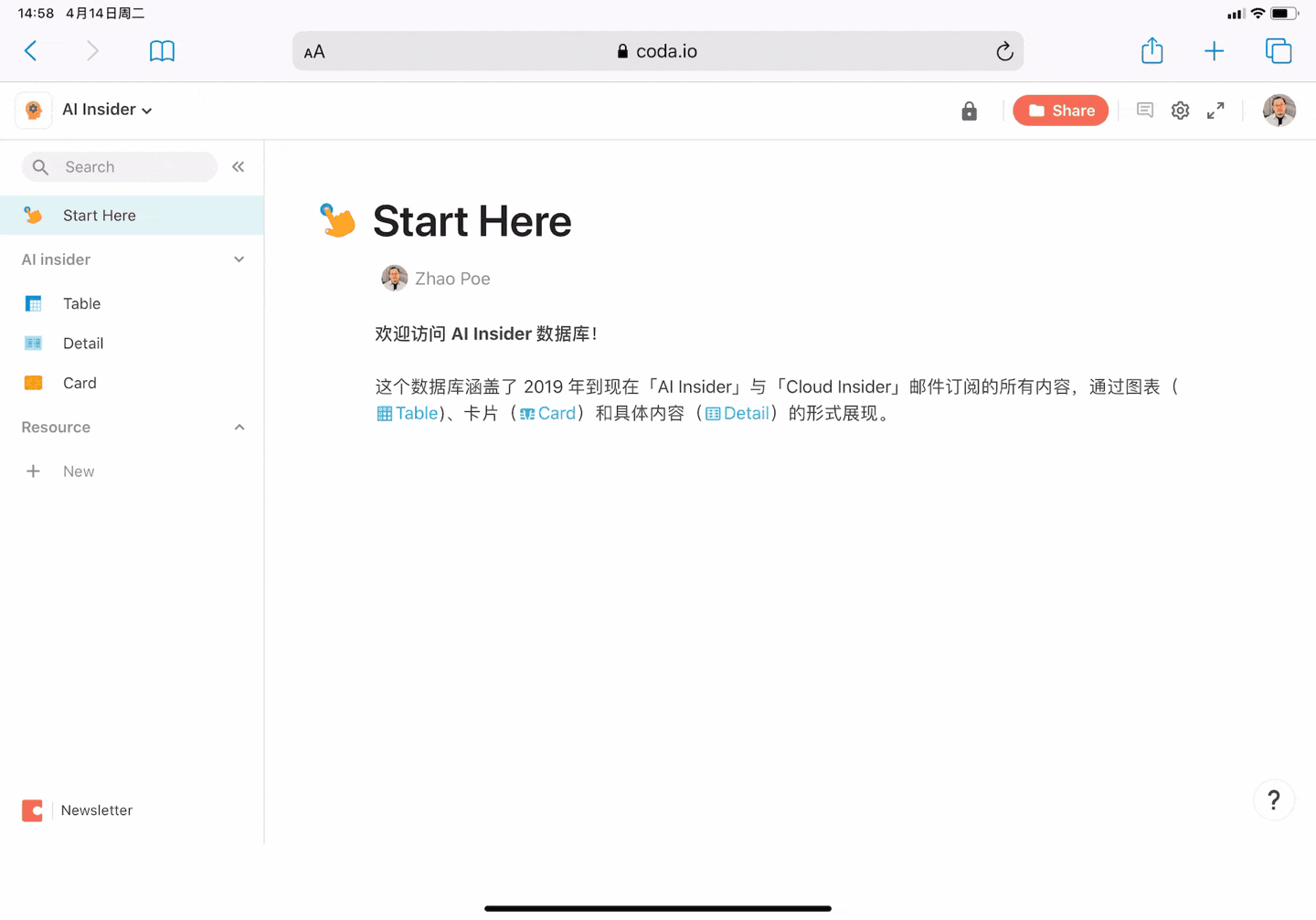Click the pointing hand page icon
This screenshot has width=1316, height=920.
tap(337, 220)
